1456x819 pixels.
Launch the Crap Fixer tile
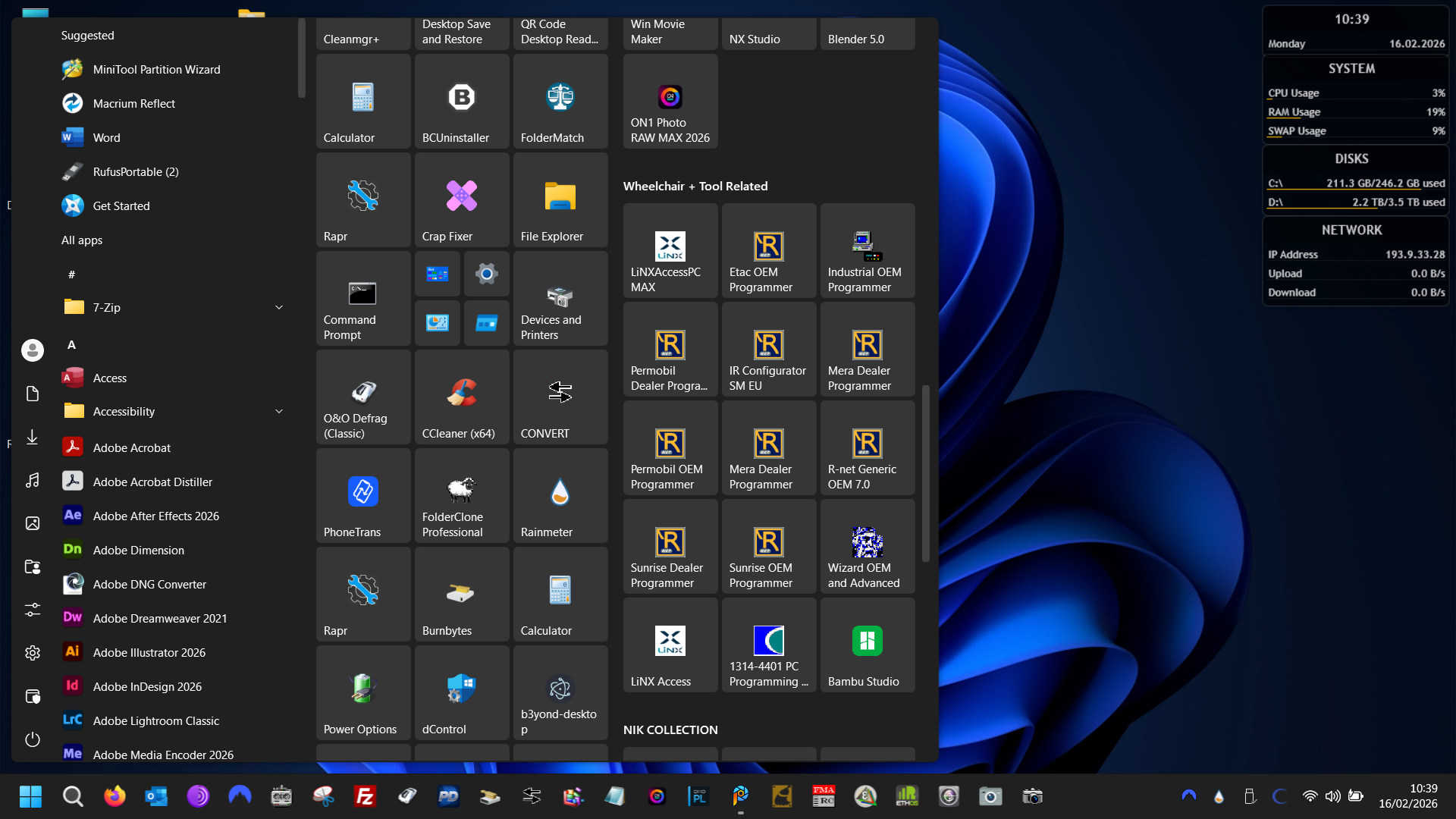tap(461, 200)
